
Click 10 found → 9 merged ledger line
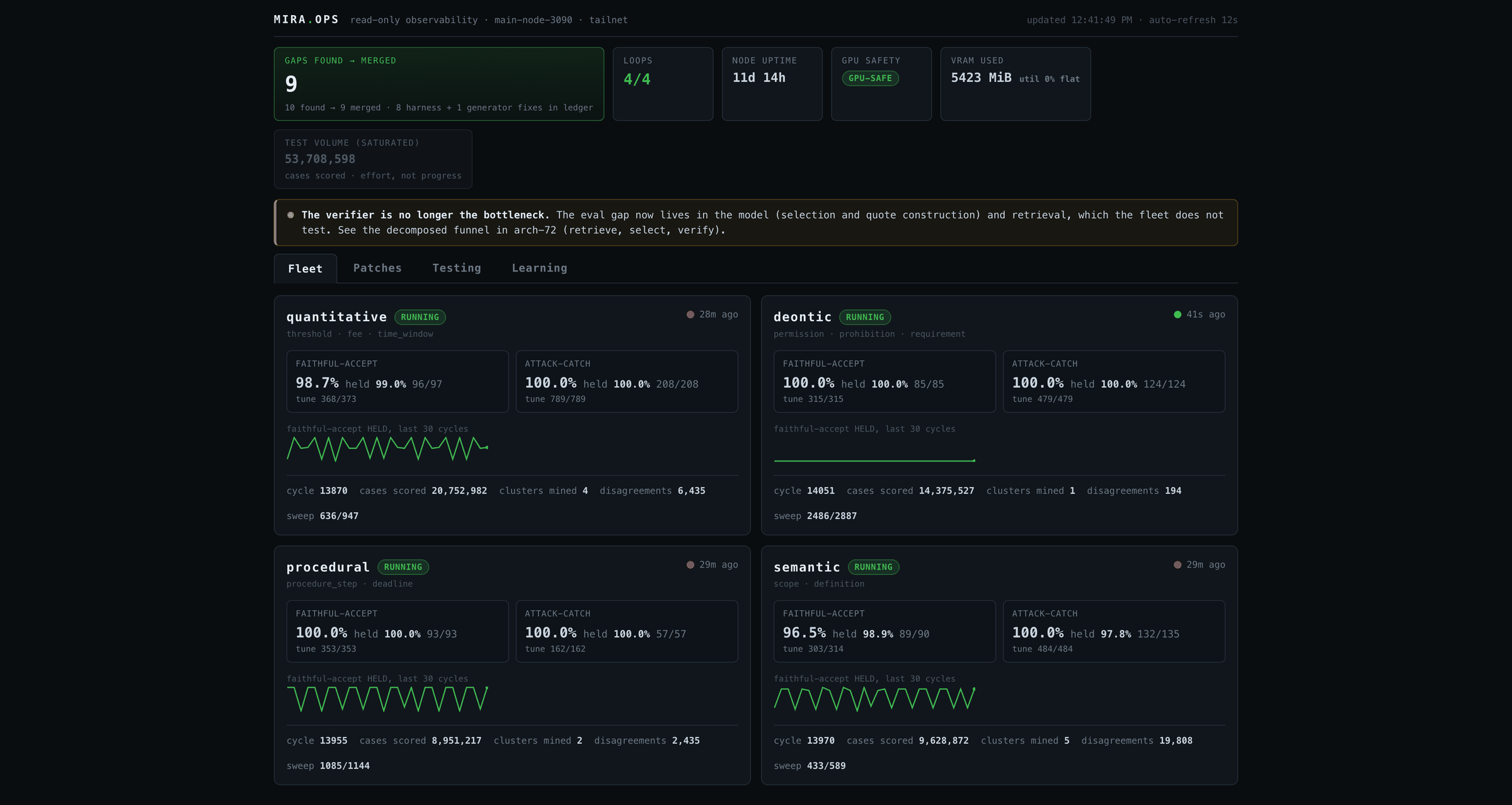coord(438,108)
